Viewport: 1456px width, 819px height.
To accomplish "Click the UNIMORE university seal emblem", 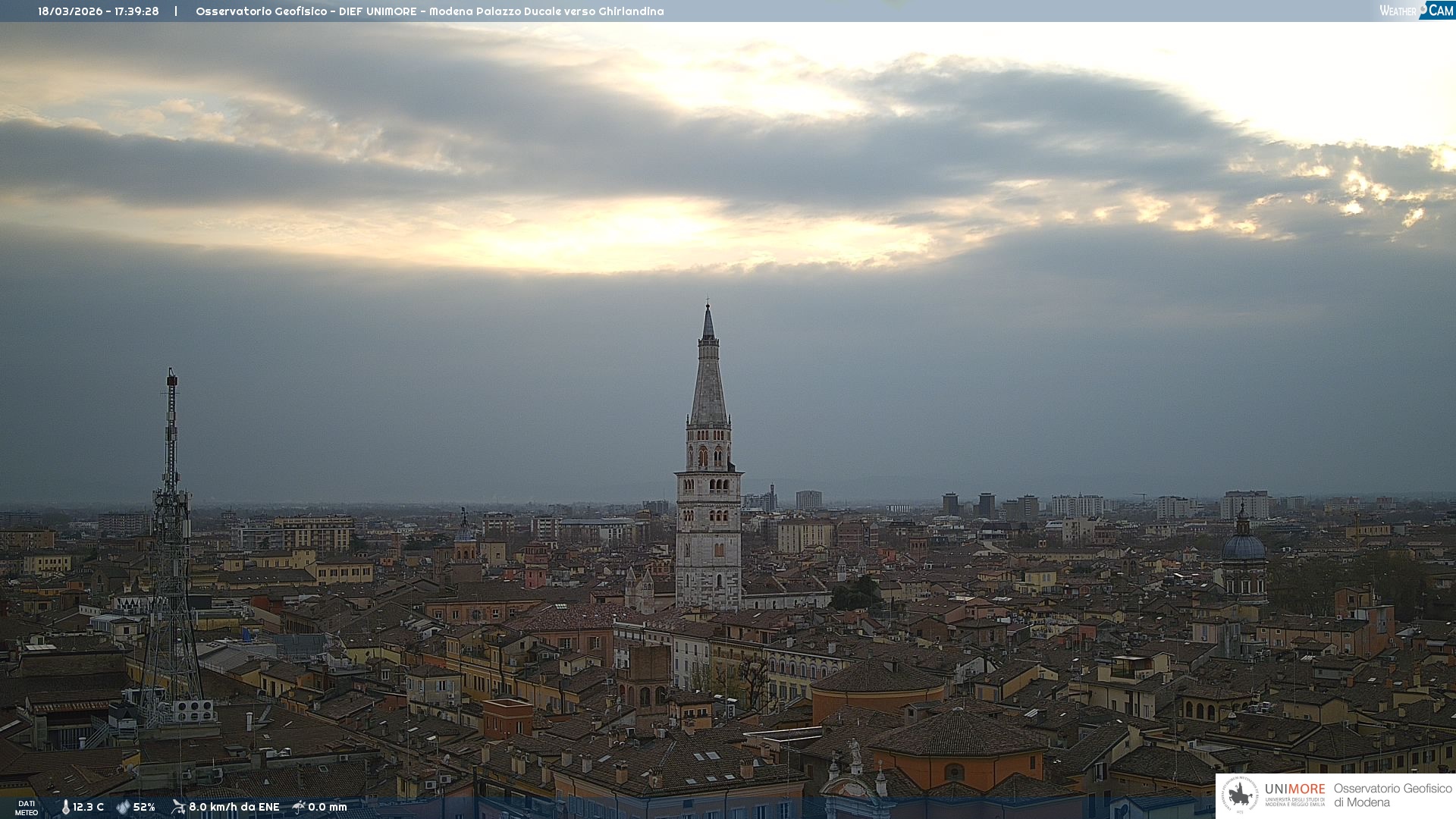I will [x=1240, y=795].
